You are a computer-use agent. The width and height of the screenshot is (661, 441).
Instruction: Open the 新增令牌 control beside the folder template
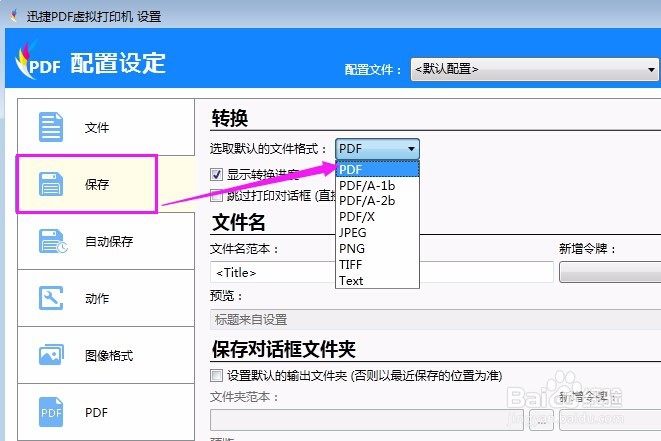coord(610,420)
